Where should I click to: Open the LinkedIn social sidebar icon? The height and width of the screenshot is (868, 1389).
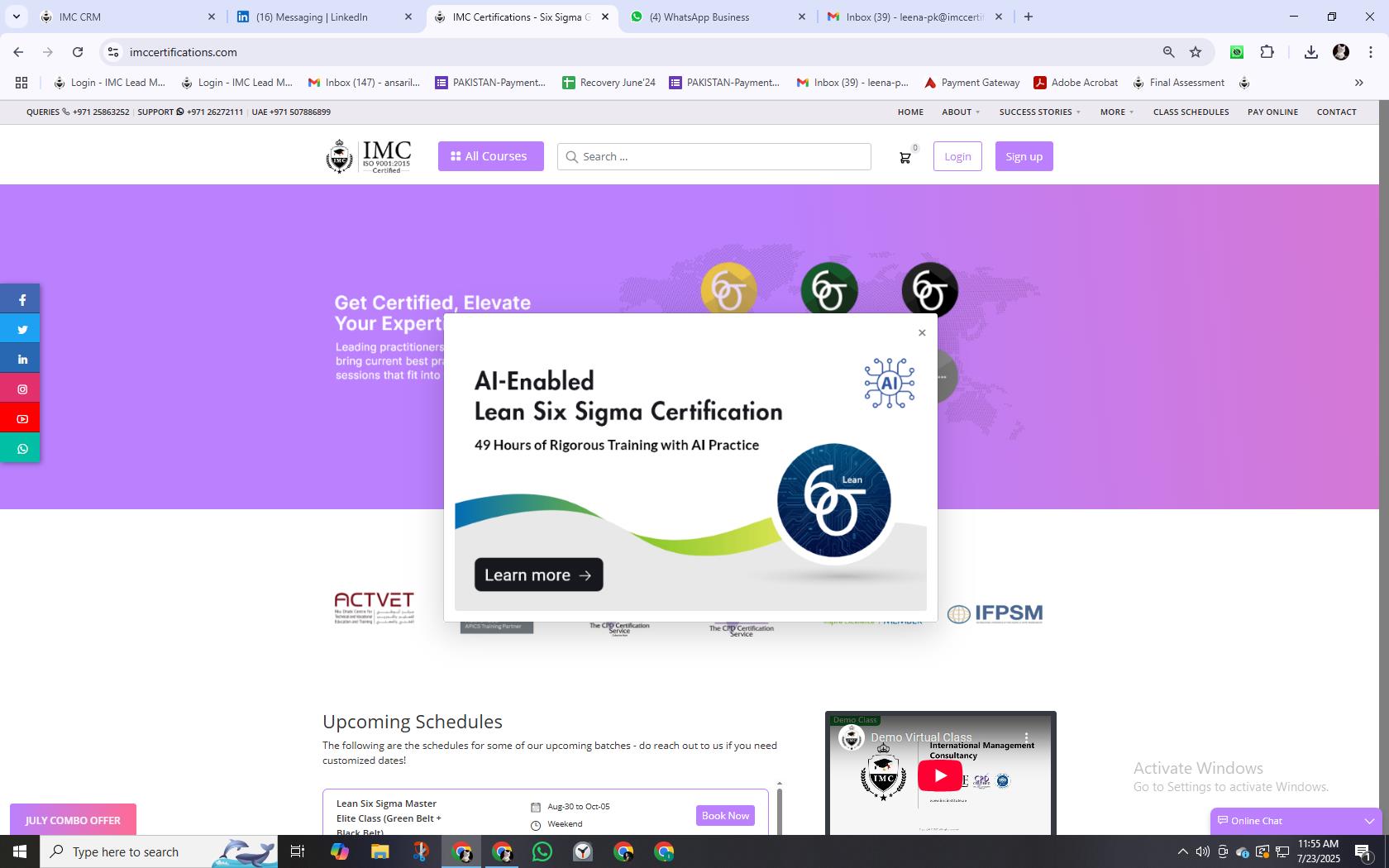click(x=22, y=360)
